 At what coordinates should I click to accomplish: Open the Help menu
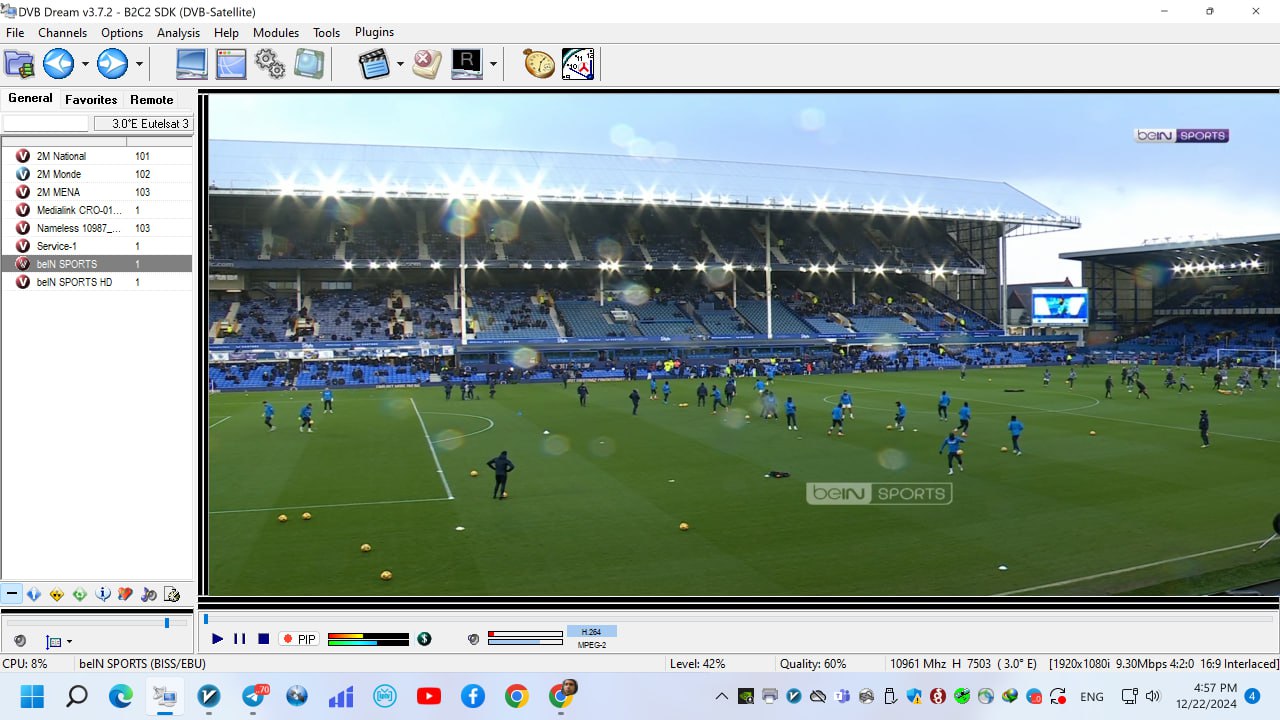tap(227, 32)
